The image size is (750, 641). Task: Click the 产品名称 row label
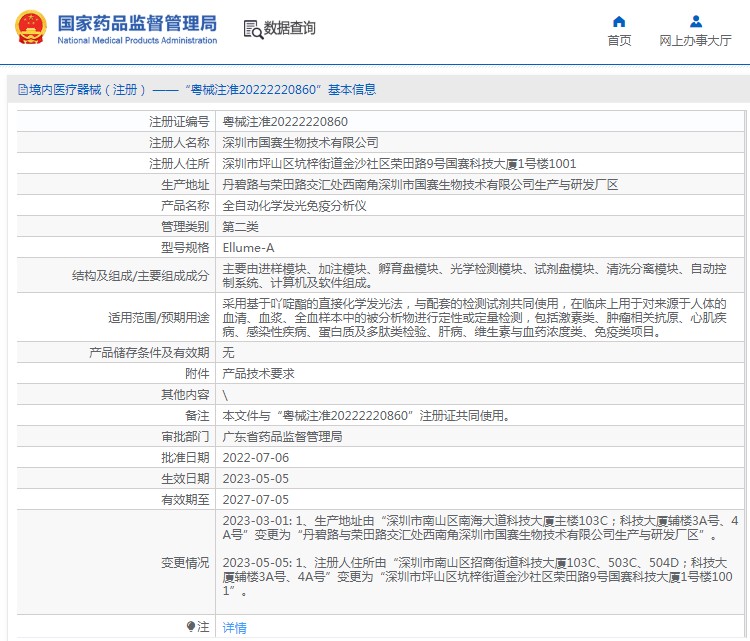185,206
